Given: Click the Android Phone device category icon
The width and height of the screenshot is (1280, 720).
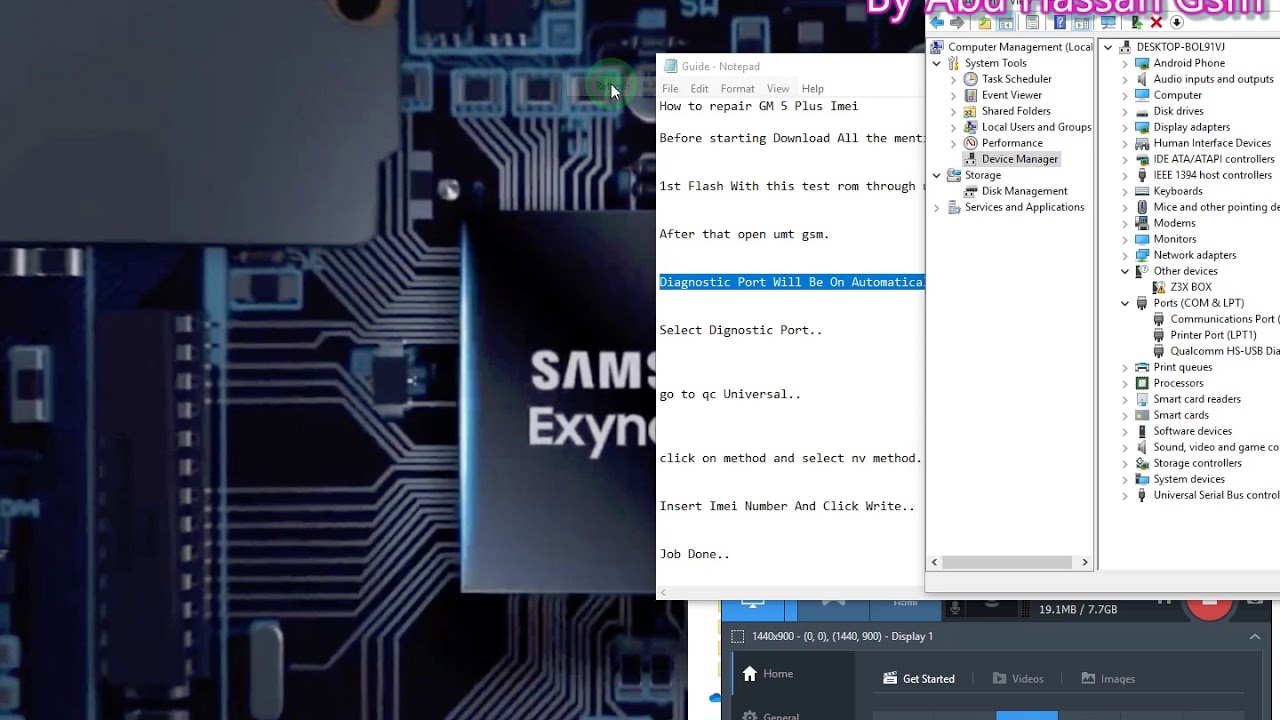Looking at the screenshot, I should point(1142,63).
